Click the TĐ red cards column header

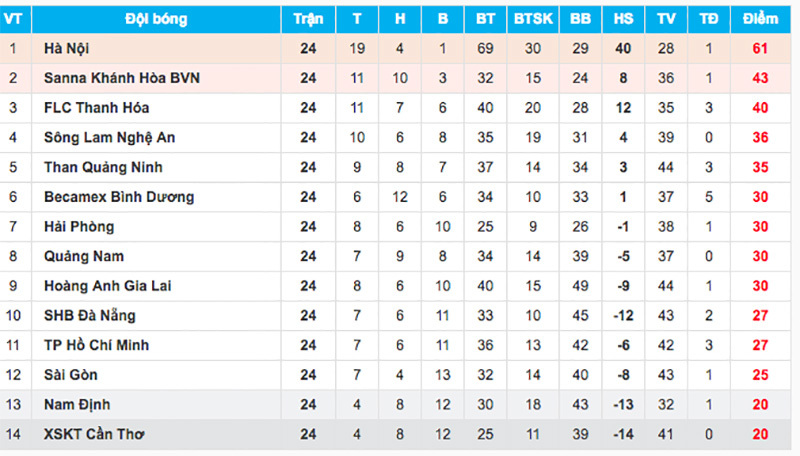click(x=709, y=19)
